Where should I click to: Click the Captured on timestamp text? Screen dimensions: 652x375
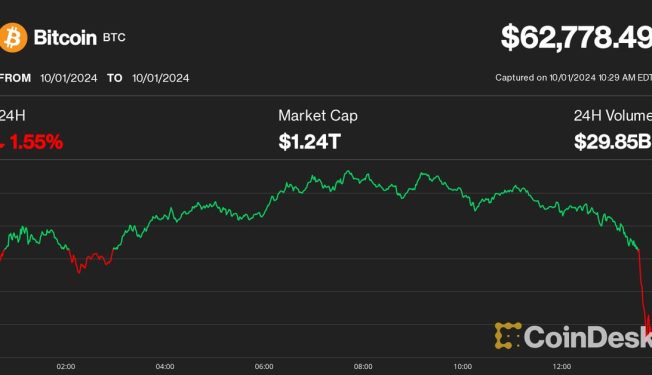click(573, 78)
